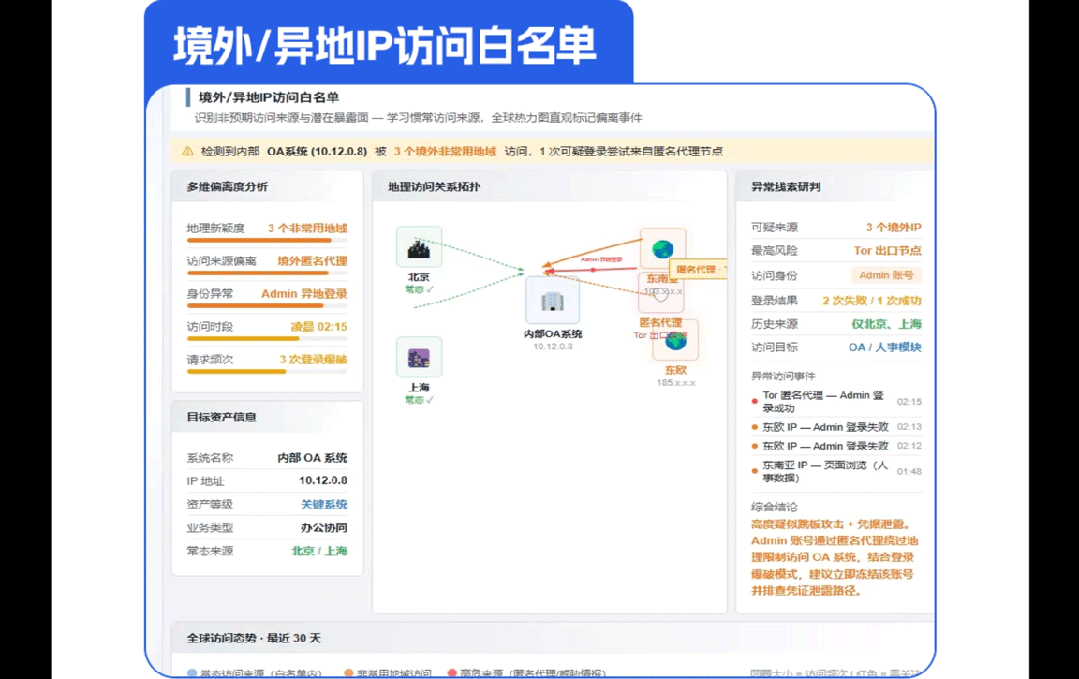This screenshot has height=679, width=1079.
Task: Click the Beijing city node icon
Action: [419, 247]
